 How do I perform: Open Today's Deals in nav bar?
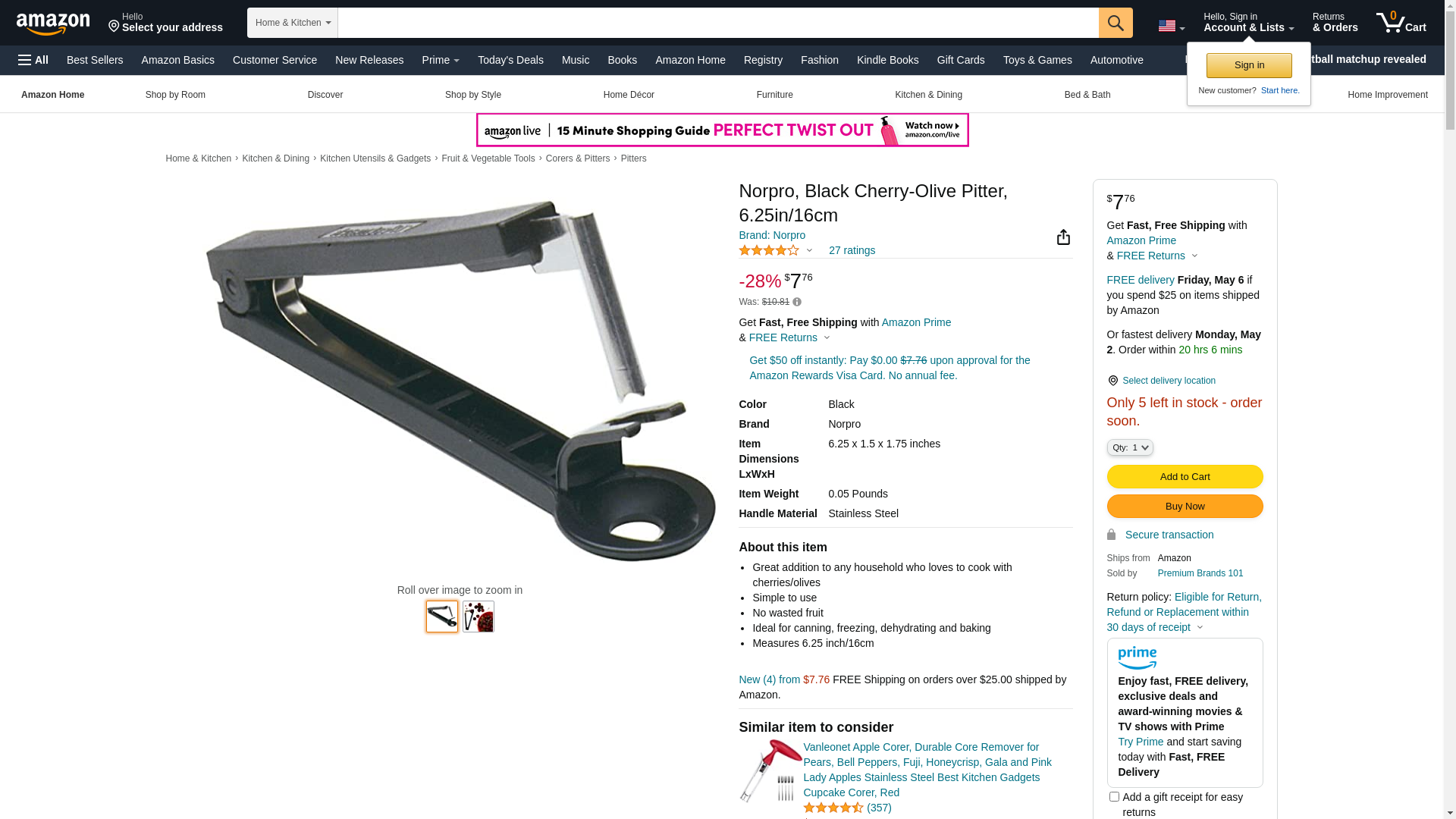click(x=510, y=60)
